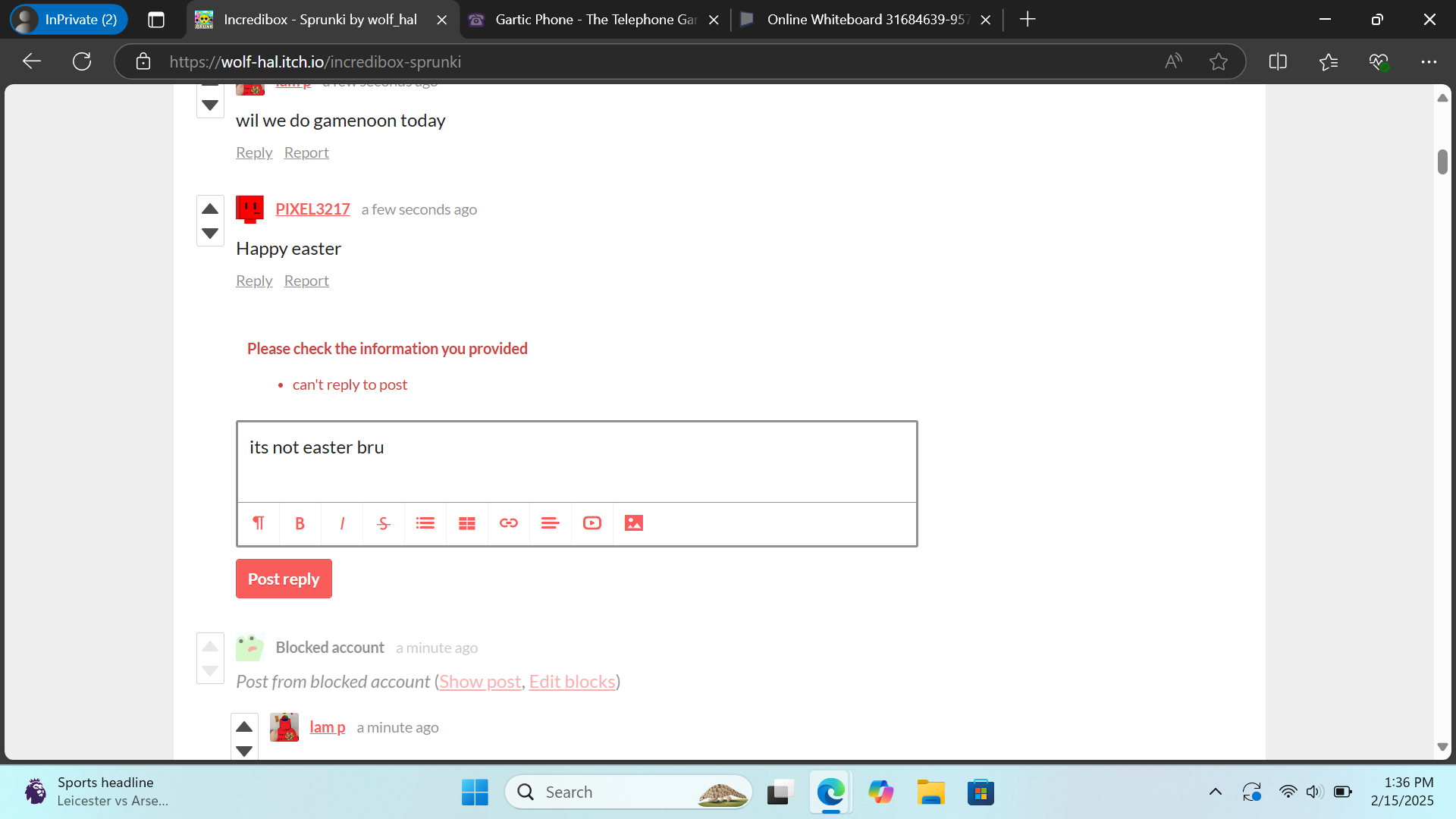The image size is (1456, 819).
Task: Reply to the Happy easter comment
Action: pyautogui.click(x=254, y=281)
